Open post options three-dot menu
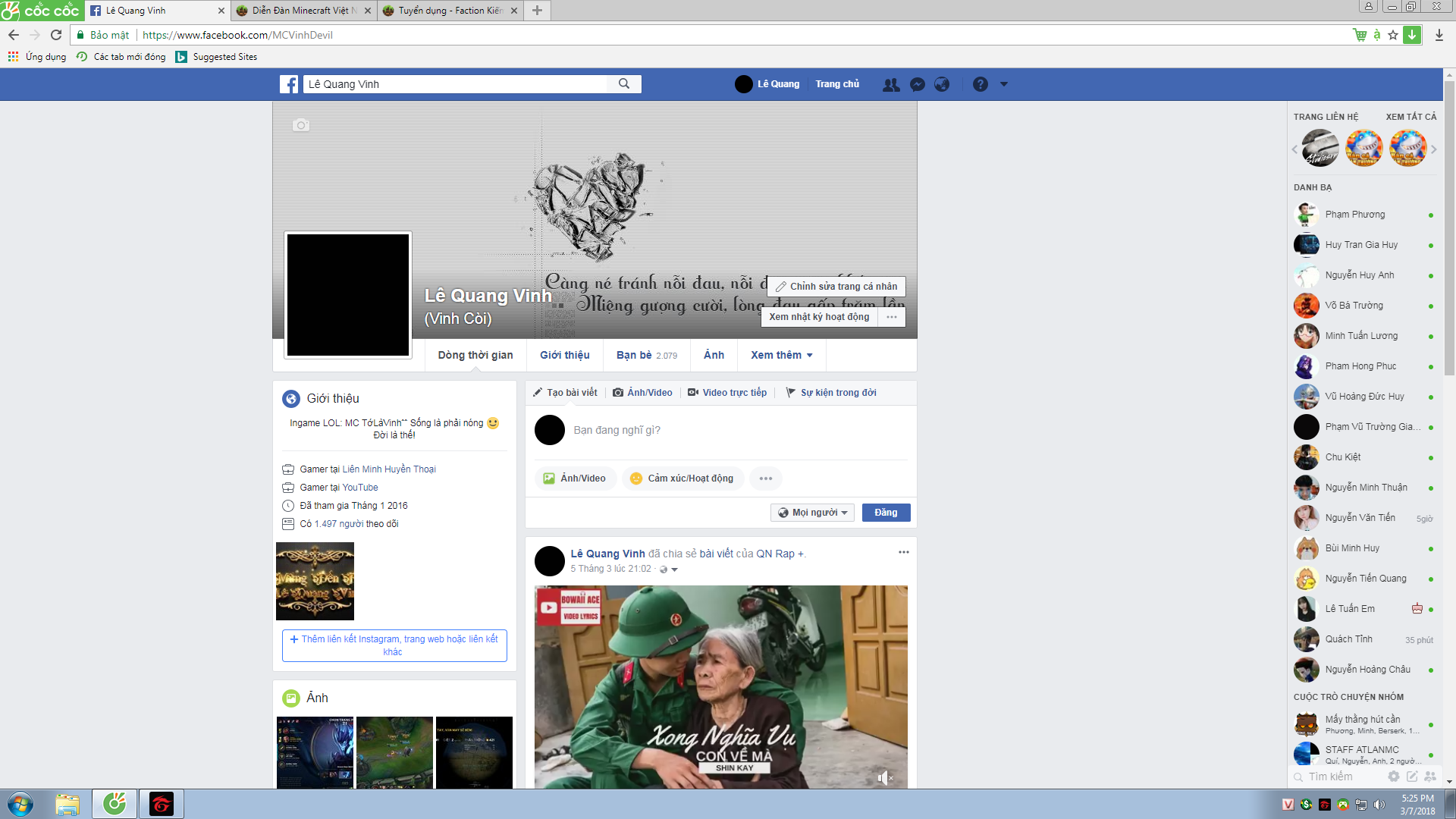 coord(903,552)
